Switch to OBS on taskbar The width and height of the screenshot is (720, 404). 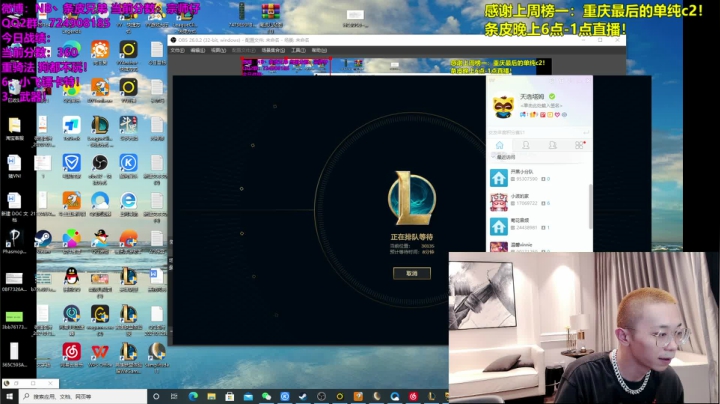click(321, 396)
